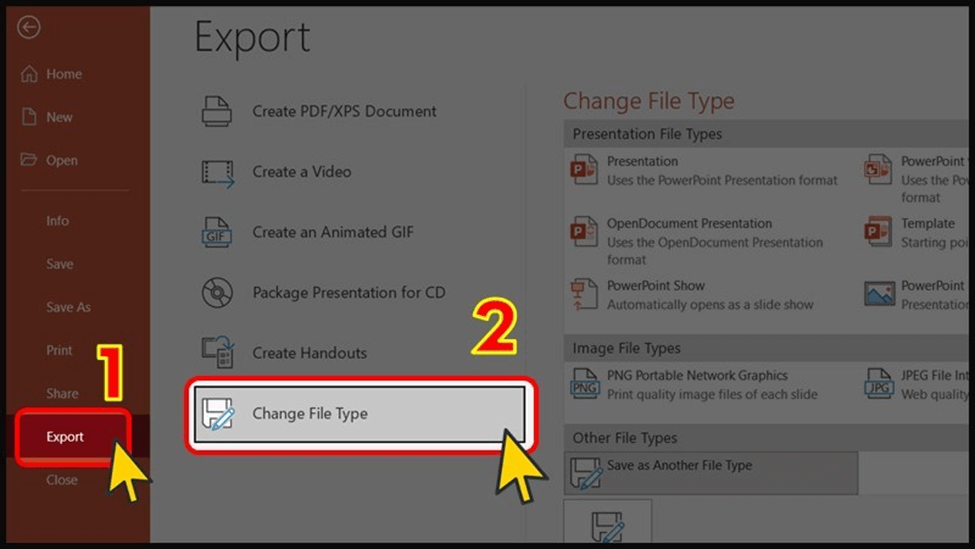Select Export in the sidebar
Screen dimensions: 975x549
[x=65, y=436]
